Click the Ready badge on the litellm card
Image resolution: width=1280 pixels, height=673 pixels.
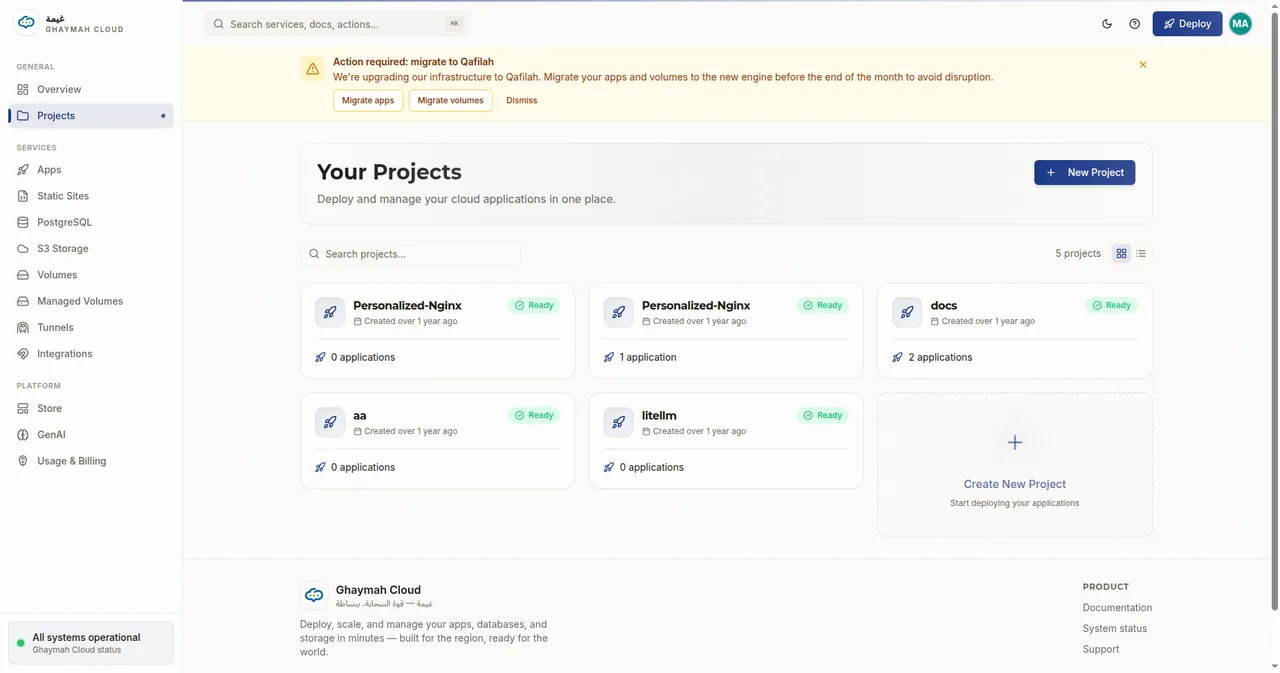(x=823, y=415)
